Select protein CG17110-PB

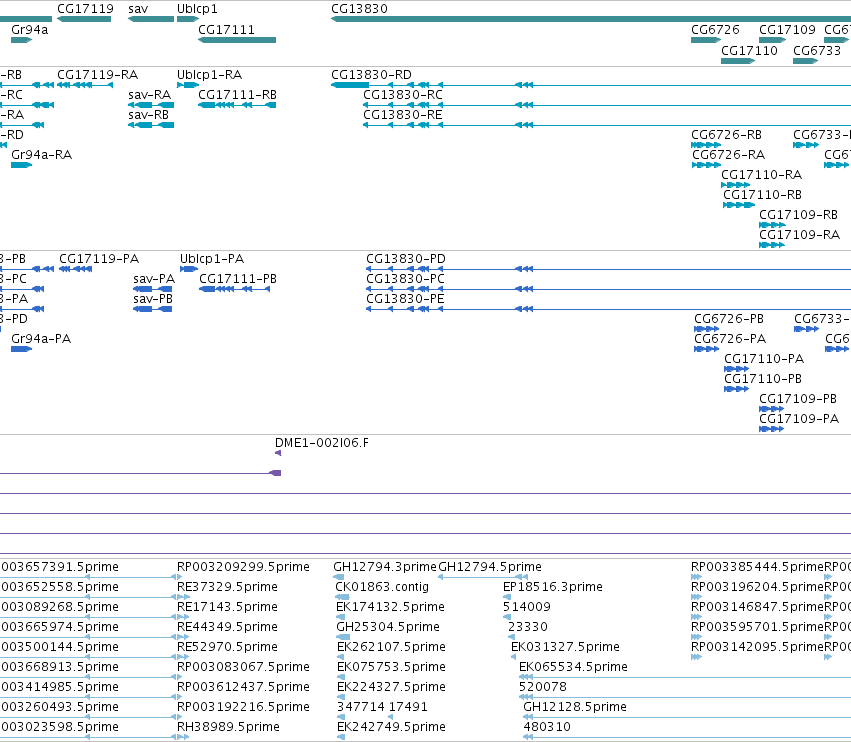(x=763, y=378)
